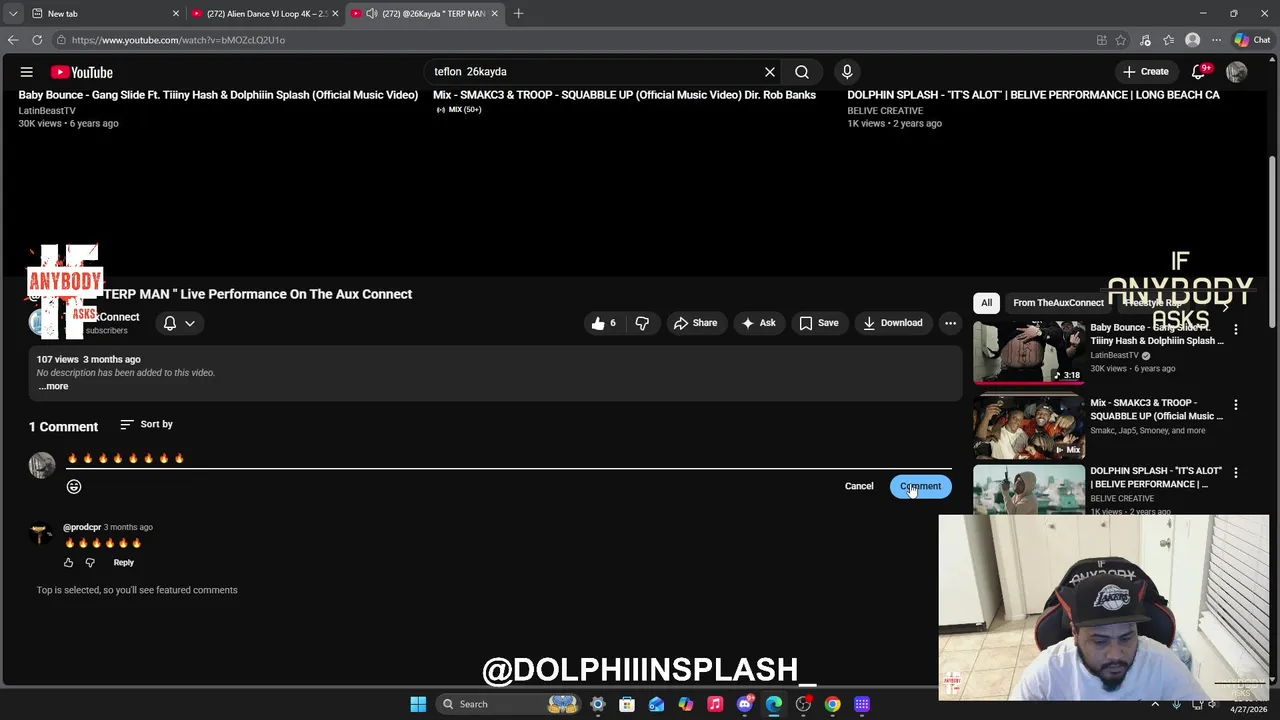Open the Sort by comments menu
This screenshot has width=1280, height=720.
(146, 425)
